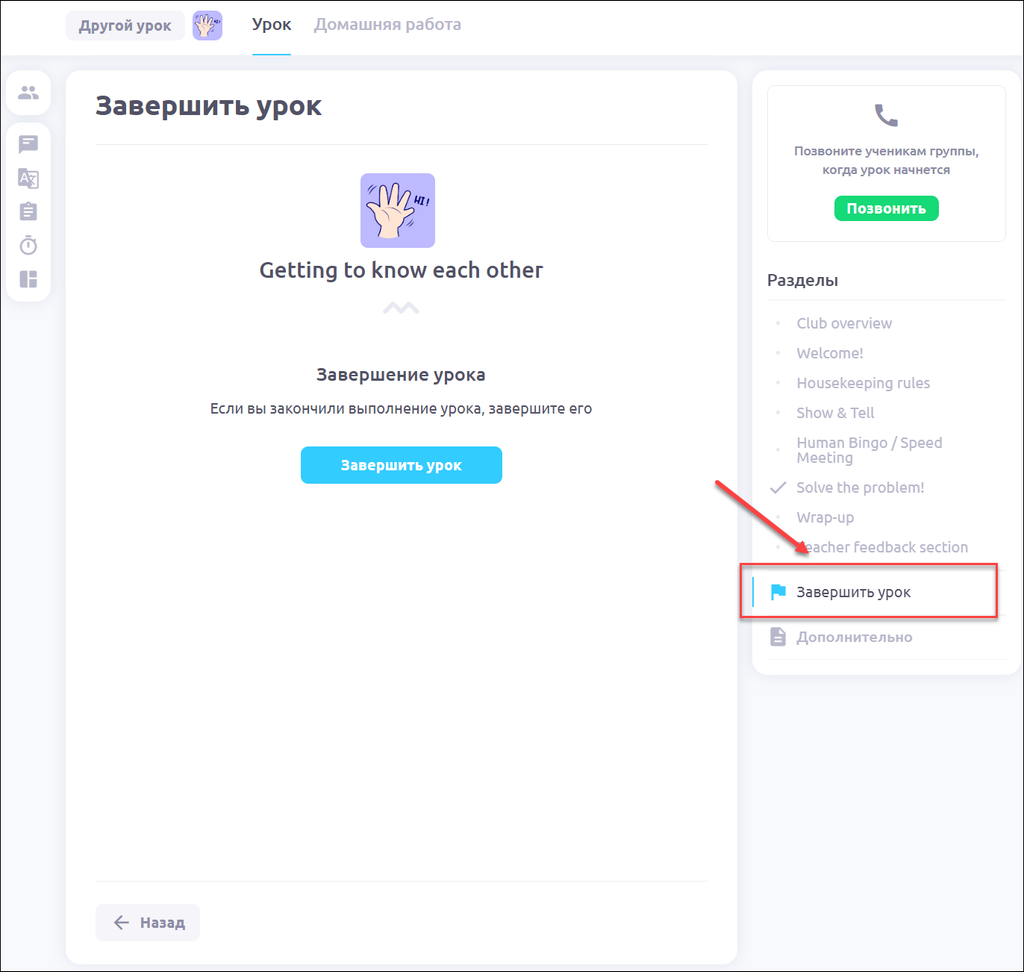This screenshot has width=1024, height=972.
Task: Click the stopwatch timer icon
Action: tap(28, 245)
